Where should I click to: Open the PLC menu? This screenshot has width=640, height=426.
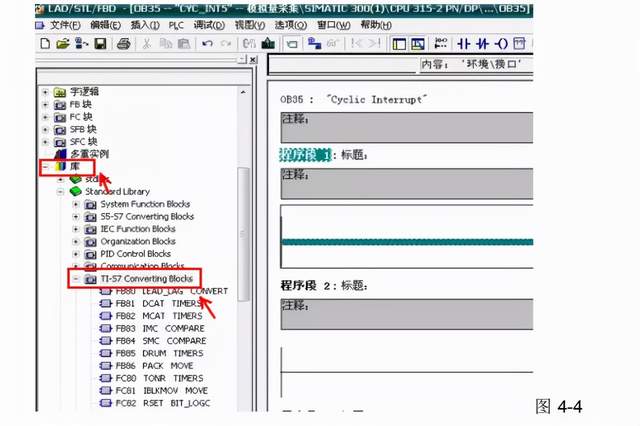pos(176,25)
